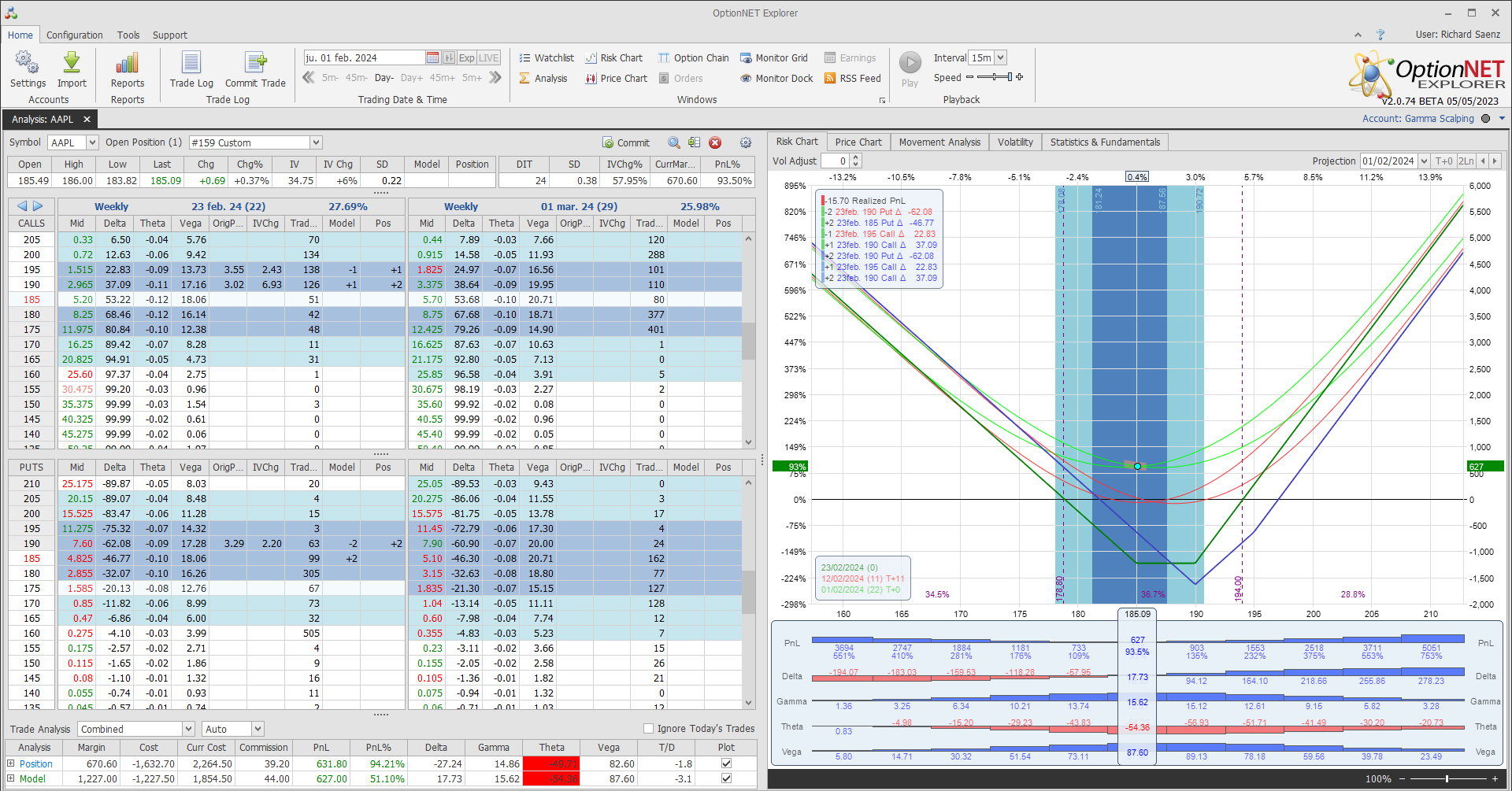This screenshot has width=1512, height=791.
Task: Step back with the double-left chevron
Action: [309, 77]
